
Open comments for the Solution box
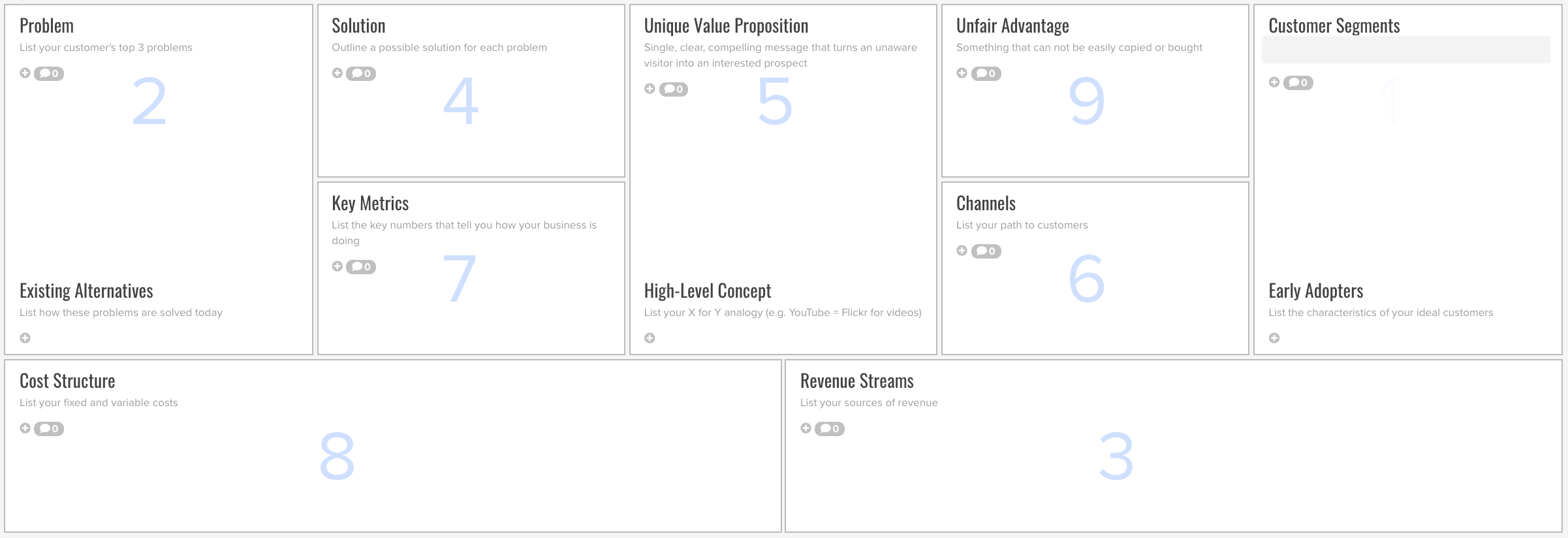(361, 74)
